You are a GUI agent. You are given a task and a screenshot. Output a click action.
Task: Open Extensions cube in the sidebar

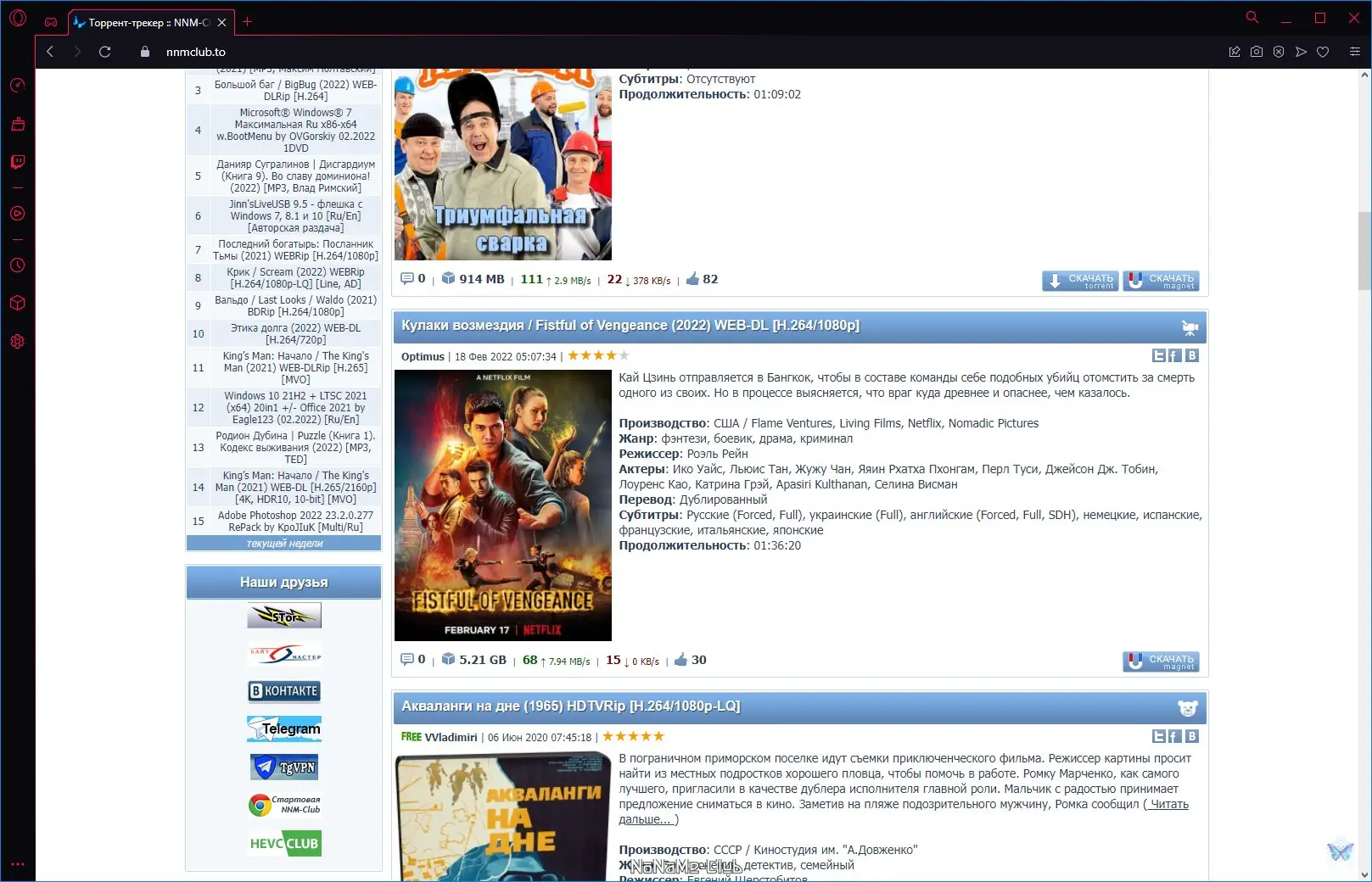[x=17, y=303]
